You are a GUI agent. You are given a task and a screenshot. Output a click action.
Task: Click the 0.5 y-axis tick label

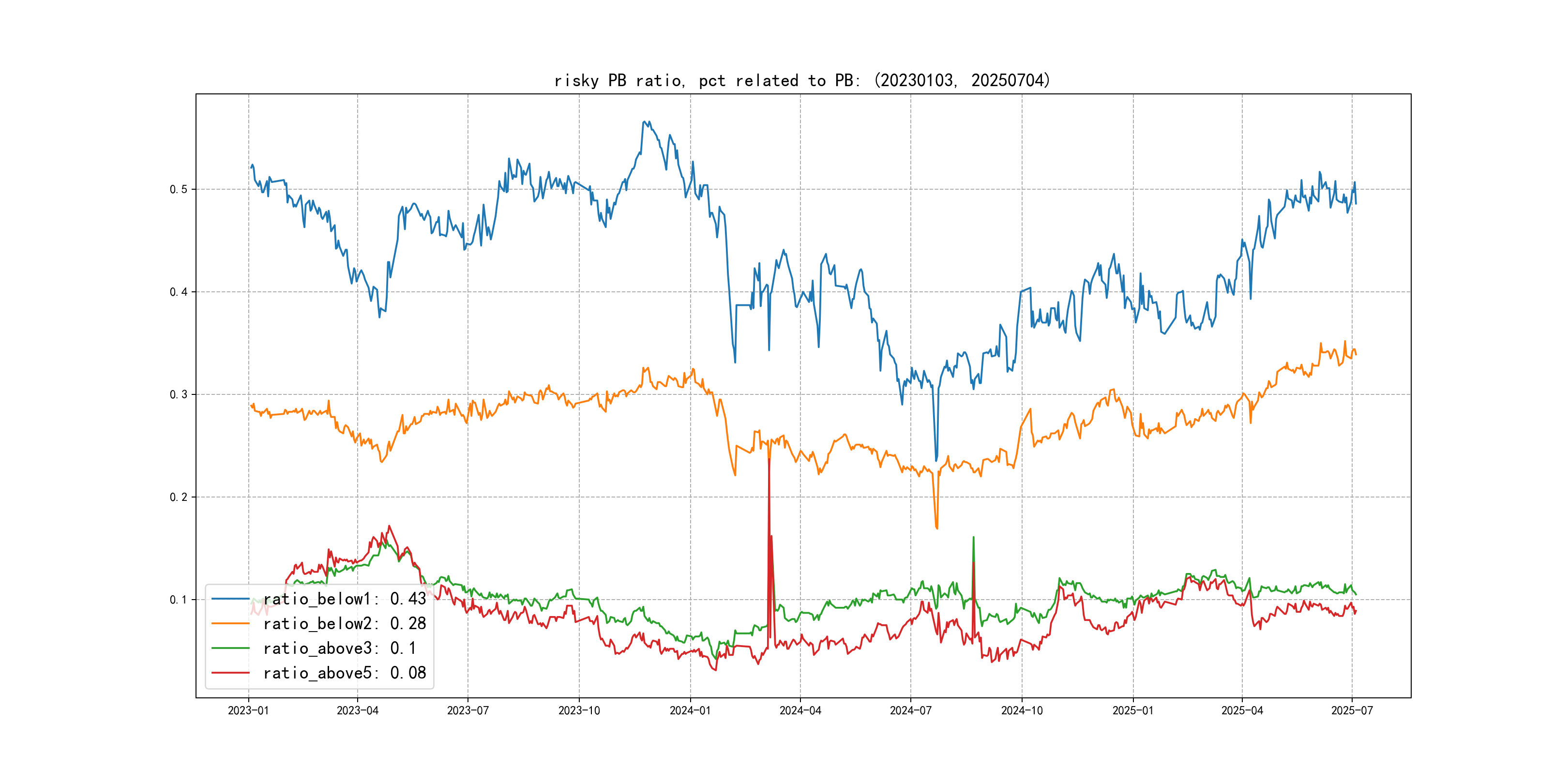click(x=179, y=189)
